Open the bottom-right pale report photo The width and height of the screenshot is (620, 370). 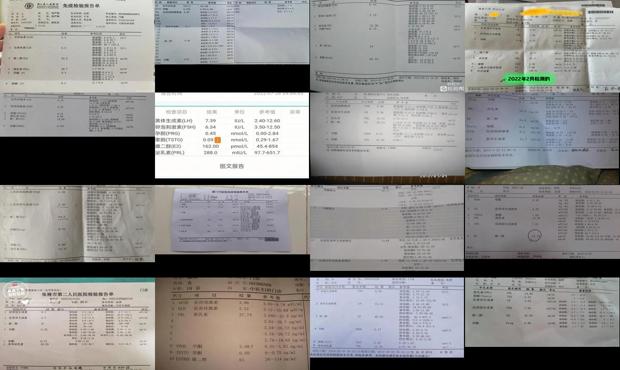click(x=542, y=312)
